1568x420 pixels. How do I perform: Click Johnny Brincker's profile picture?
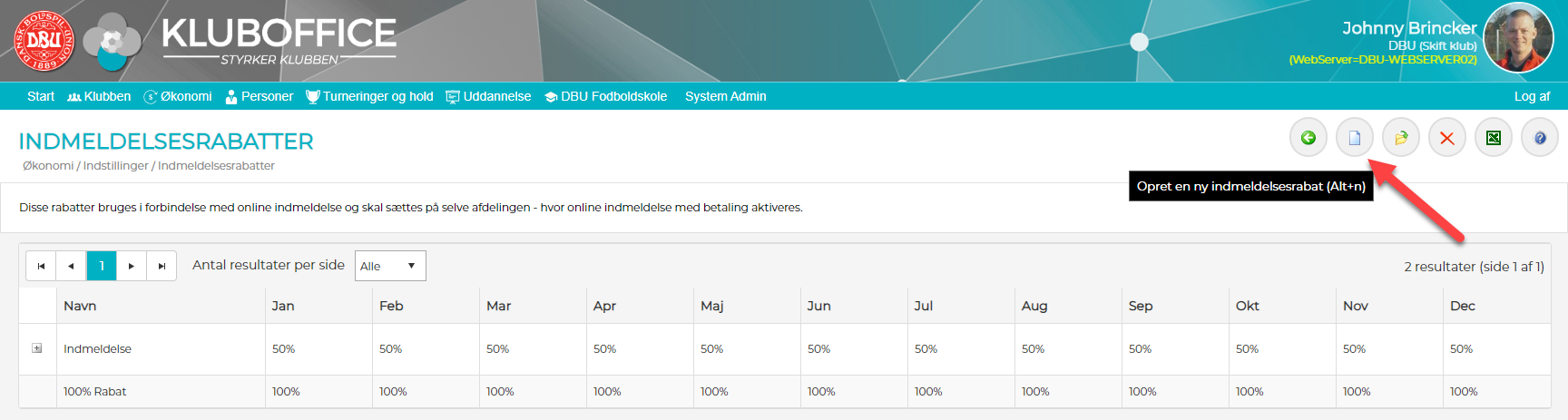click(1518, 38)
